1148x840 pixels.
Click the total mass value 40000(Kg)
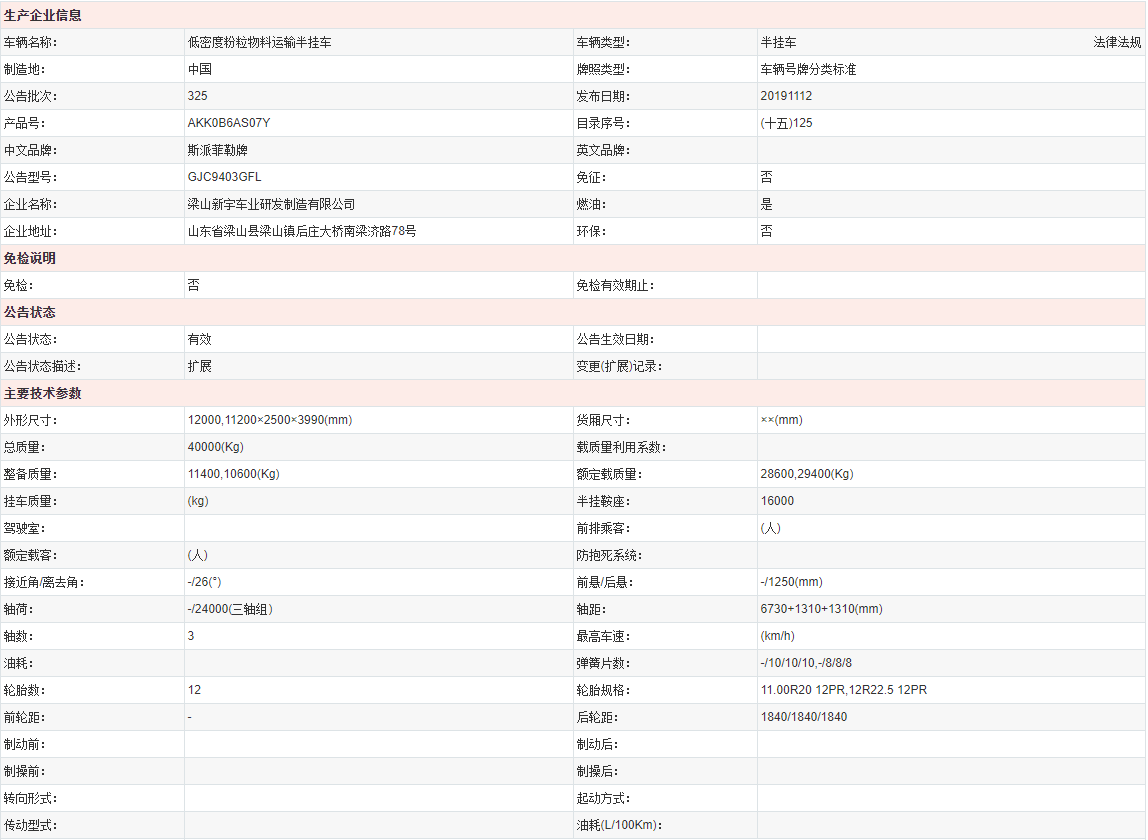(215, 447)
